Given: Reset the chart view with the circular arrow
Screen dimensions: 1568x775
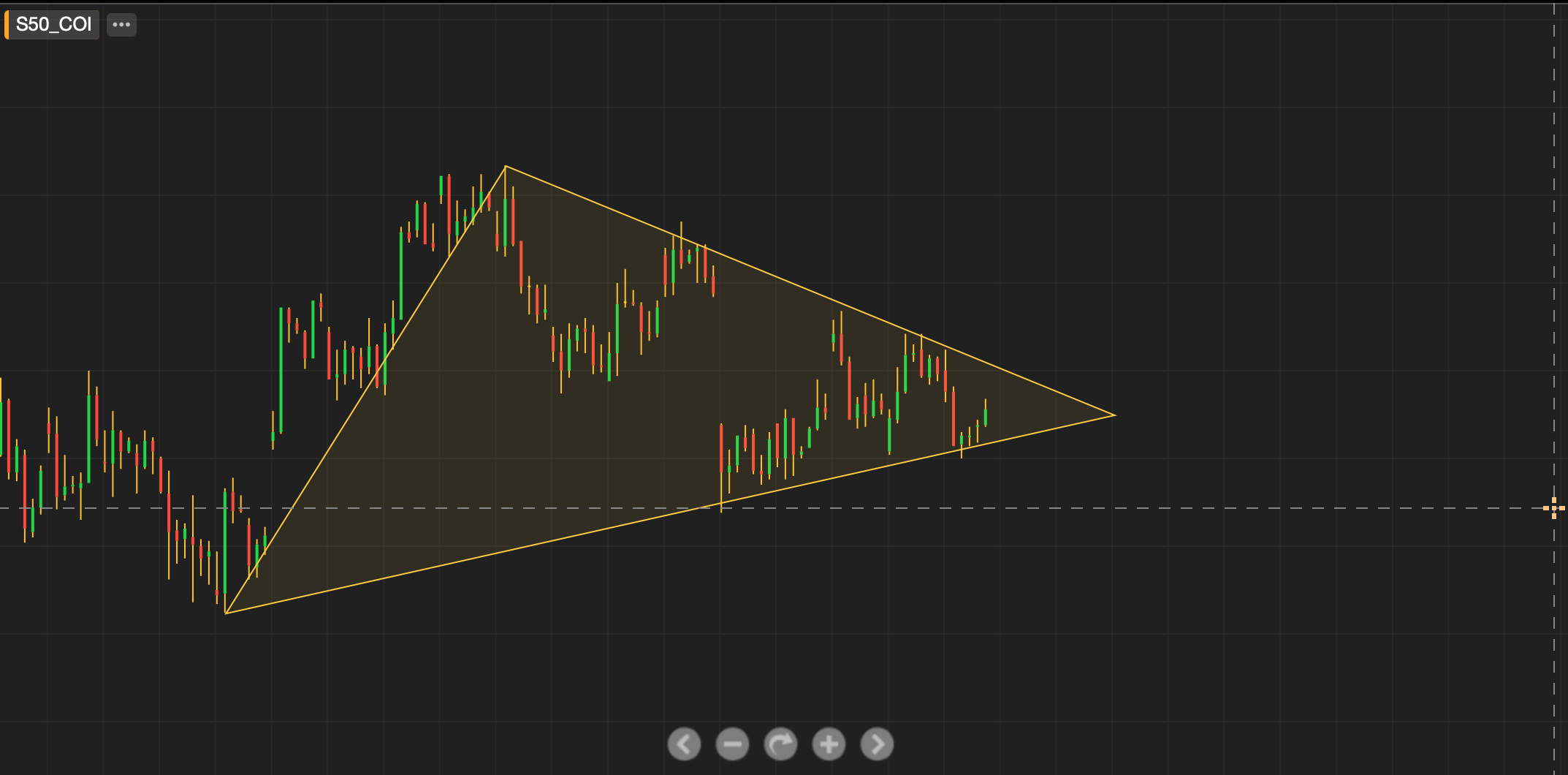Looking at the screenshot, I should point(780,744).
